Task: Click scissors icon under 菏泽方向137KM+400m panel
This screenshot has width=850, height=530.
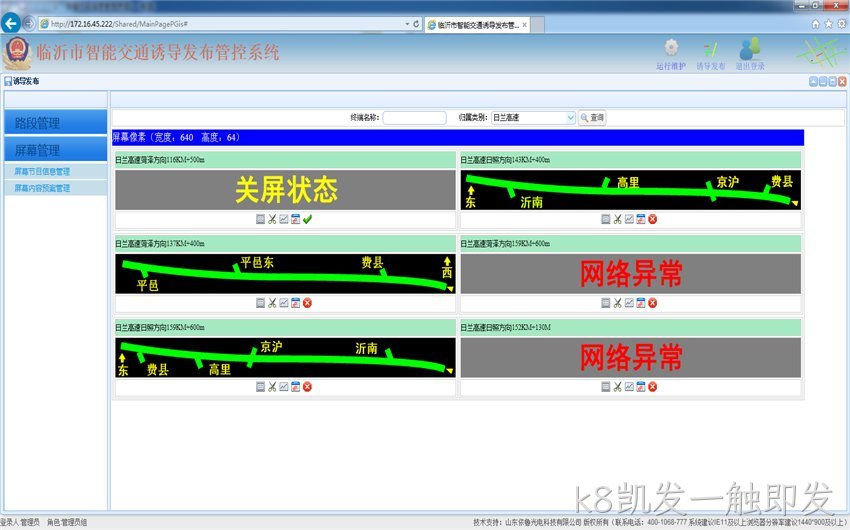Action: [x=272, y=303]
